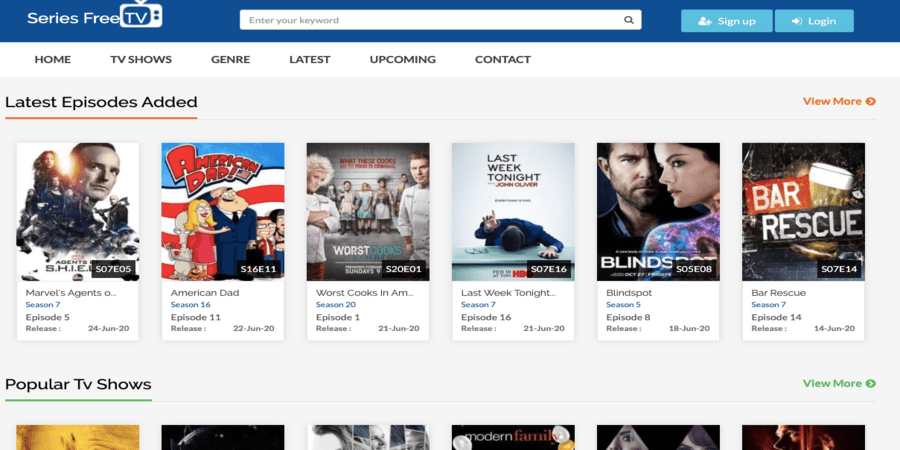Click the S16E11 episode badge

click(x=259, y=269)
